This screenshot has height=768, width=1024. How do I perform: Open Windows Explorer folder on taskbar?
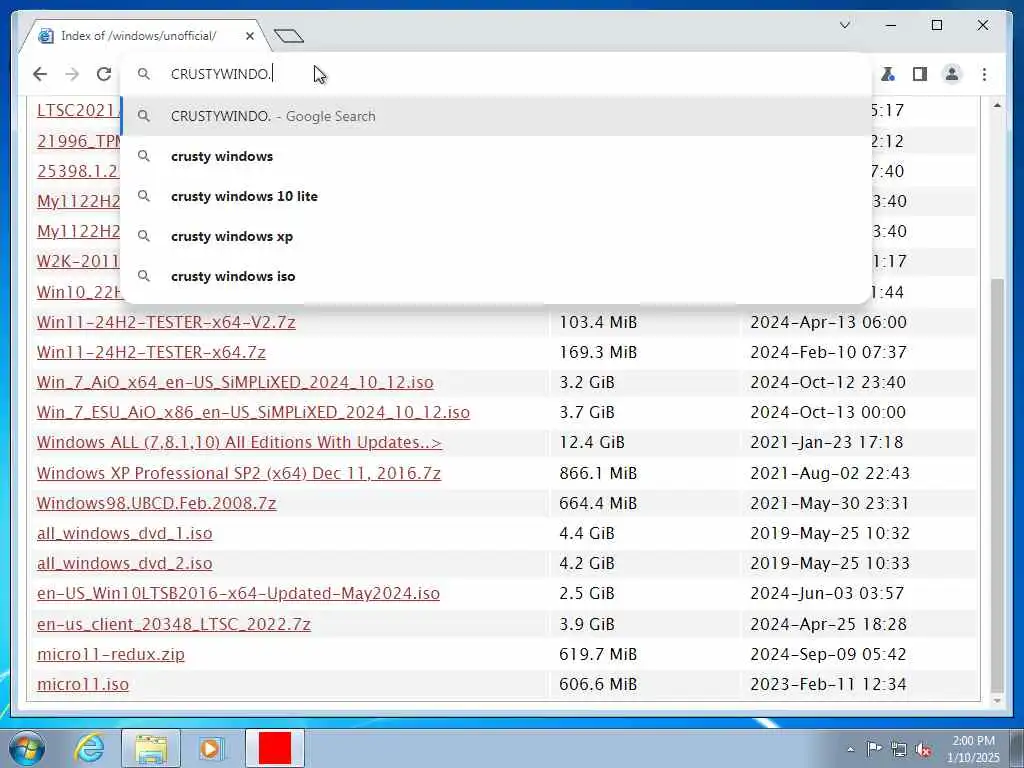click(x=151, y=748)
